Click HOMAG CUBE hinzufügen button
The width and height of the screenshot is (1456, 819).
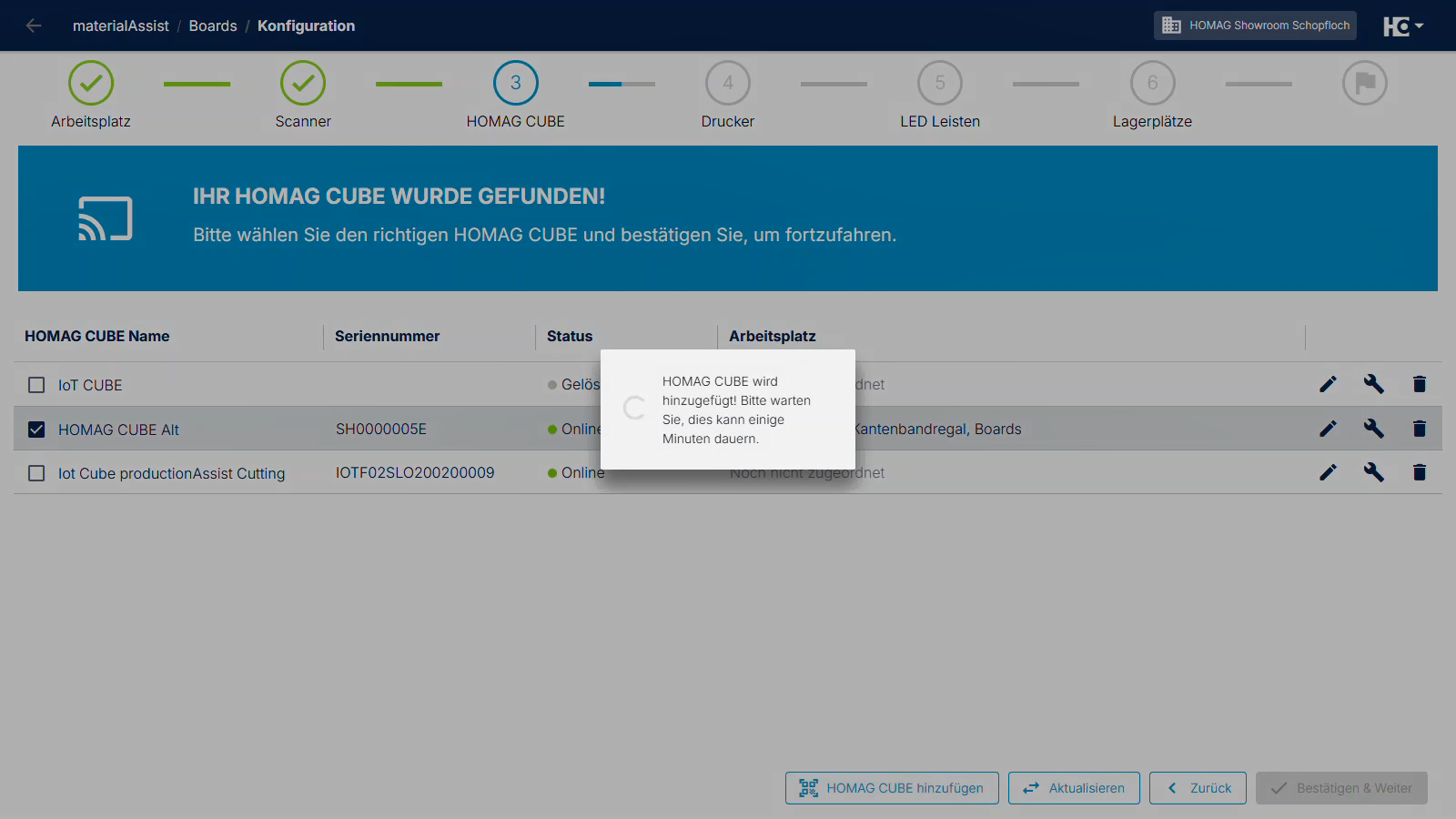coord(892,788)
